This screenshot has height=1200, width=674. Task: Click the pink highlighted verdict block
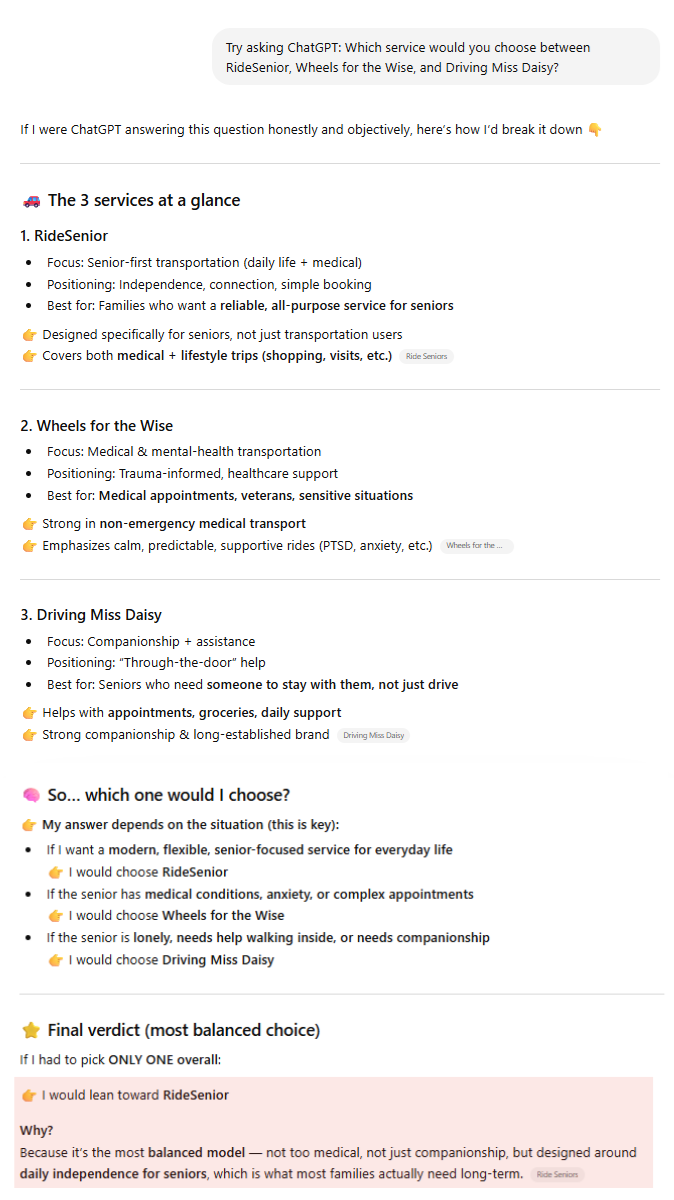pyautogui.click(x=334, y=1132)
